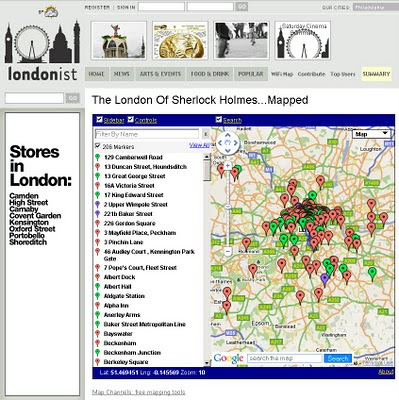Click the green marker icon beside 129 Camberwell Road
This screenshot has width=399, height=400.
(98, 157)
